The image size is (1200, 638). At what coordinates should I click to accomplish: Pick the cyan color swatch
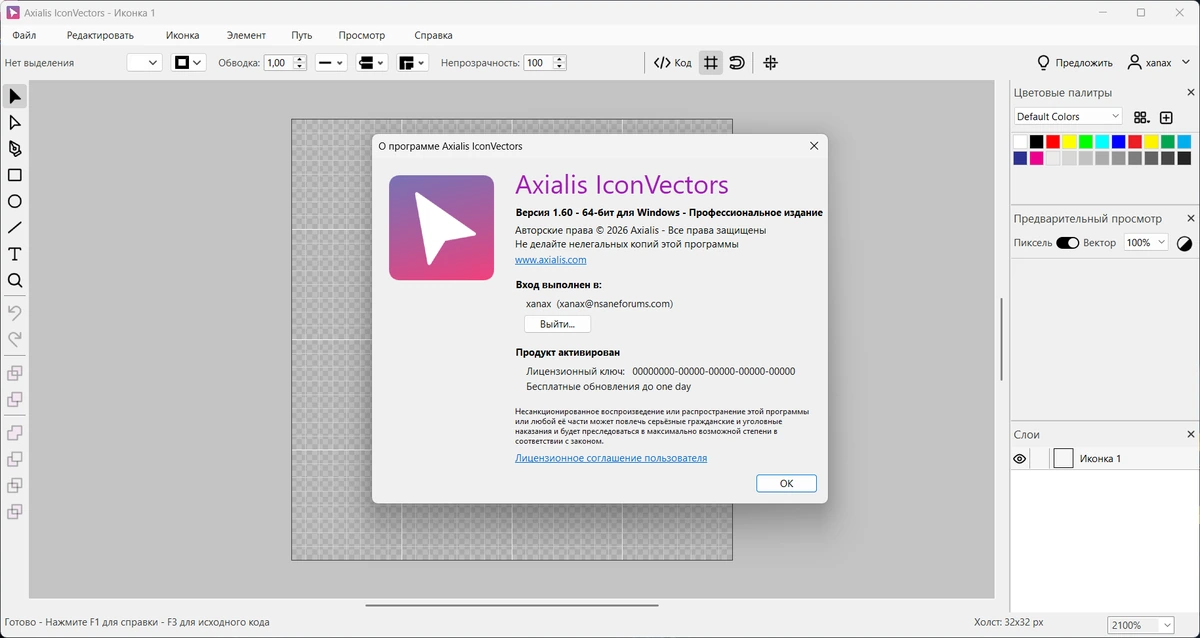click(x=1102, y=142)
